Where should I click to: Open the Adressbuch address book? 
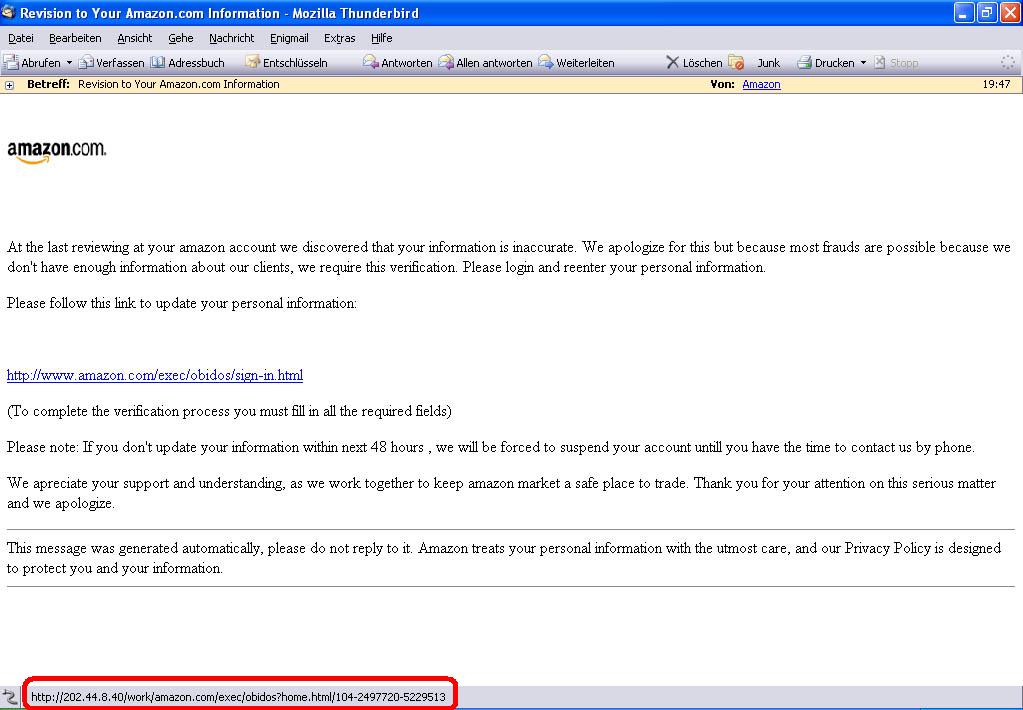pyautogui.click(x=187, y=63)
